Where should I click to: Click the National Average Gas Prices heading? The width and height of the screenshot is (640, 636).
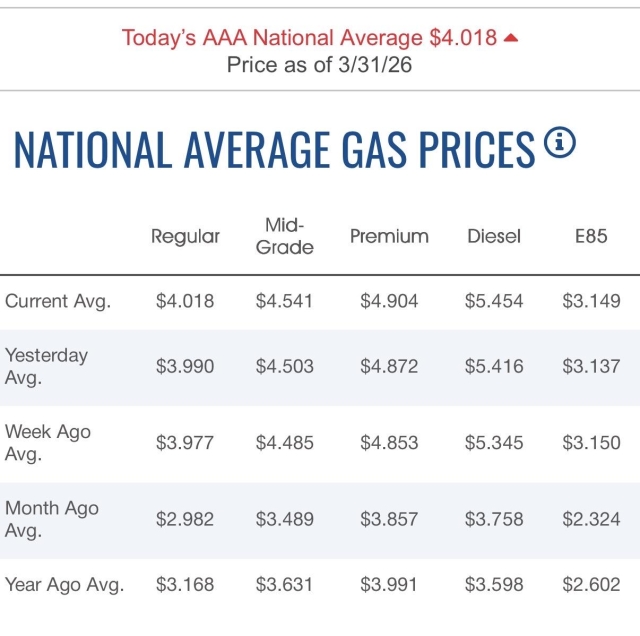click(x=275, y=149)
